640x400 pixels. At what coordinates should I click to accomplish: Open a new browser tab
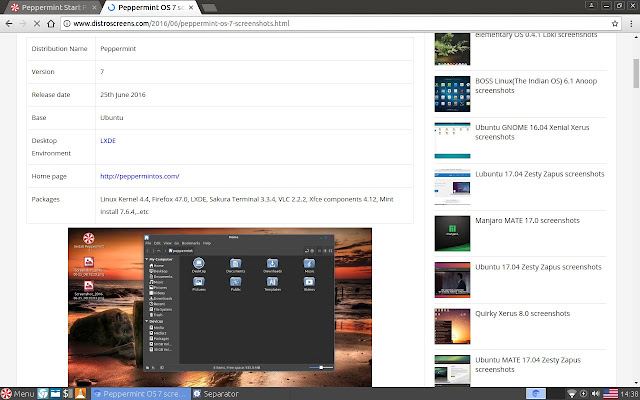point(209,8)
